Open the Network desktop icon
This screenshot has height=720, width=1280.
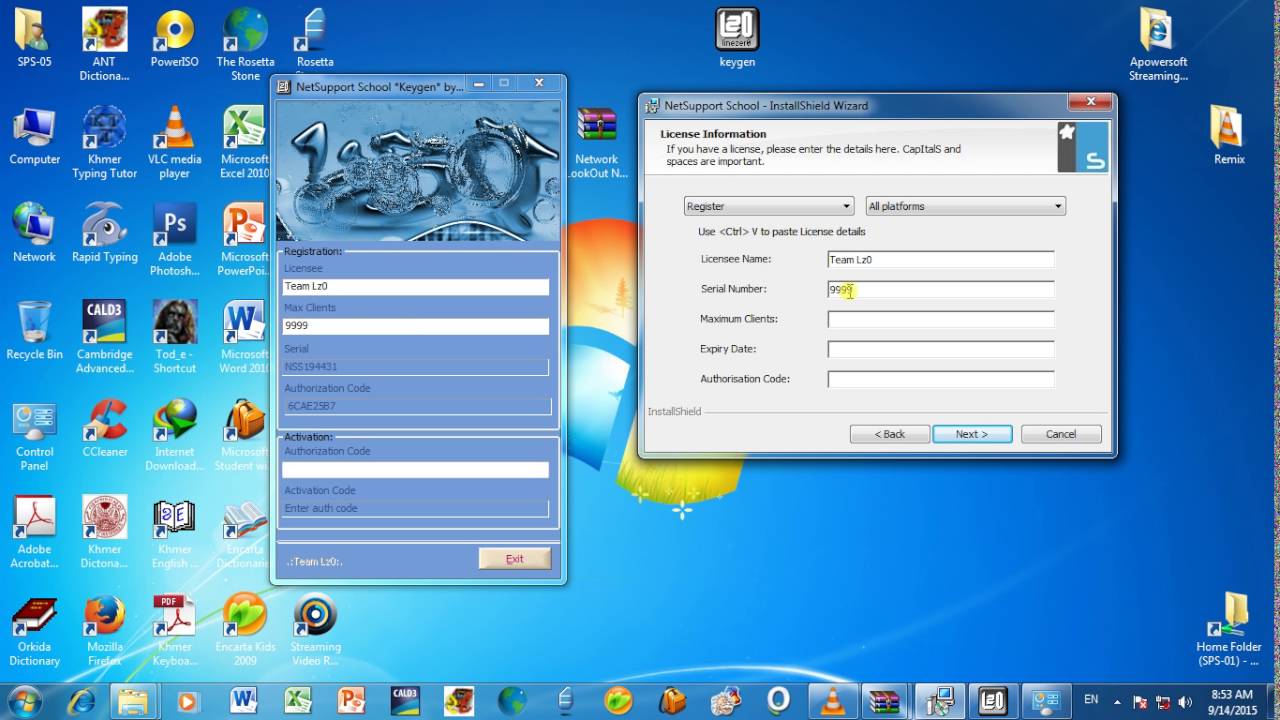click(34, 233)
